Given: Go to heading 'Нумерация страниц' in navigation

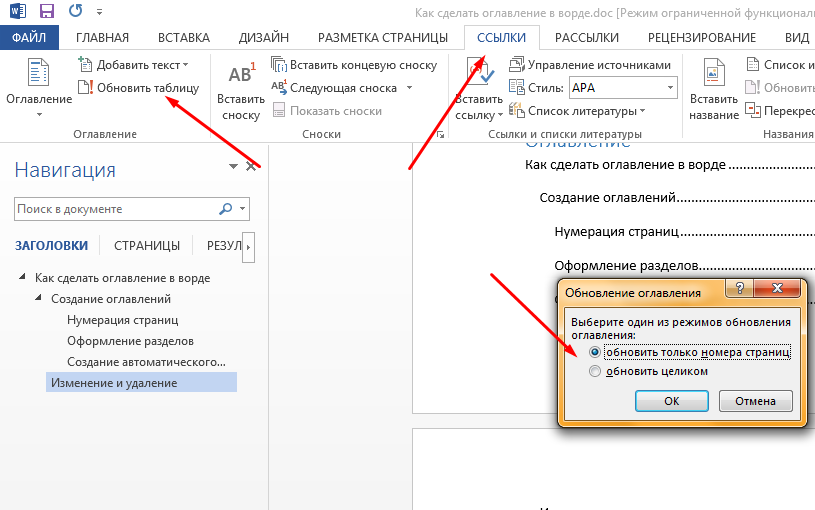Looking at the screenshot, I should coord(123,320).
